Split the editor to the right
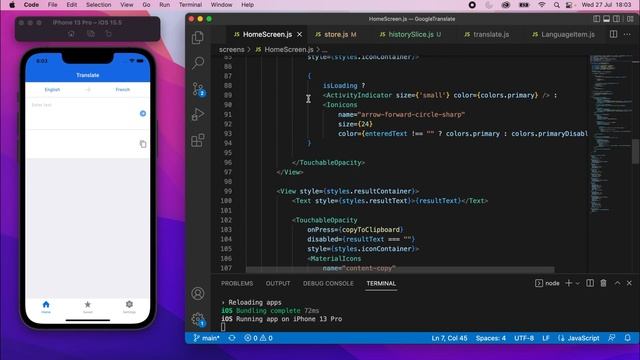The width and height of the screenshot is (640, 360). 613,34
